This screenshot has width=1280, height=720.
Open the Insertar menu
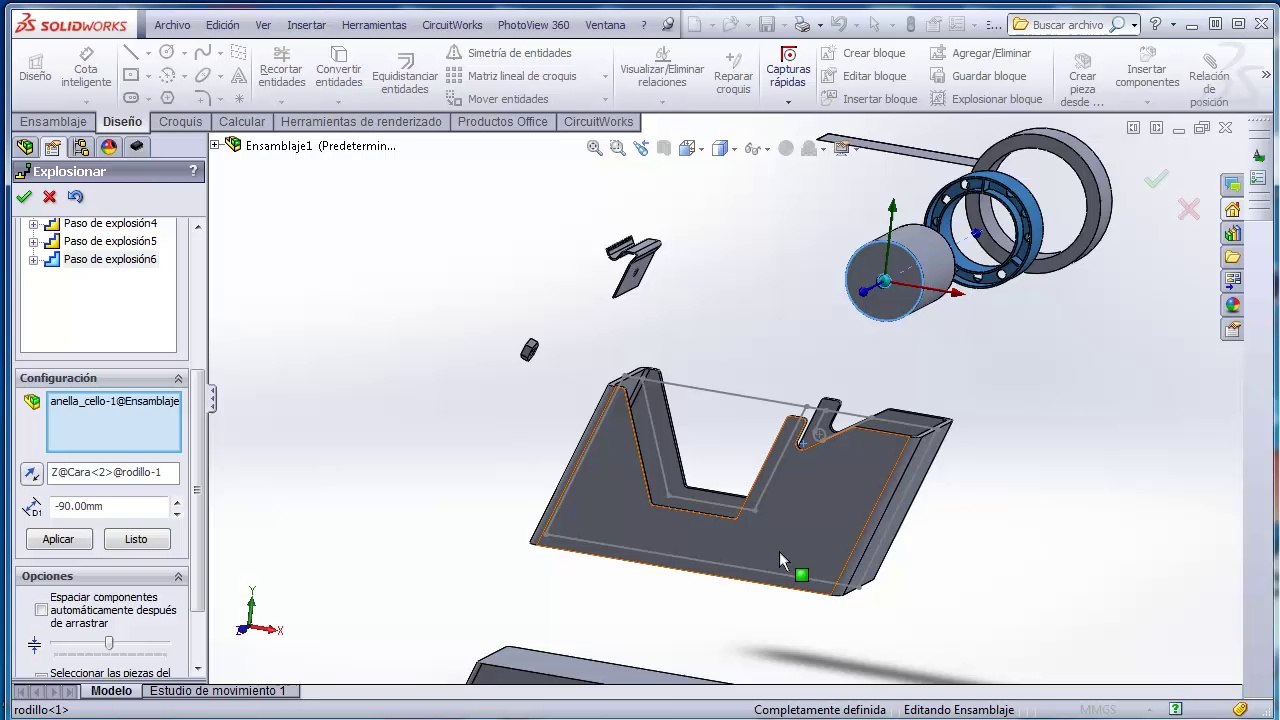tap(306, 25)
